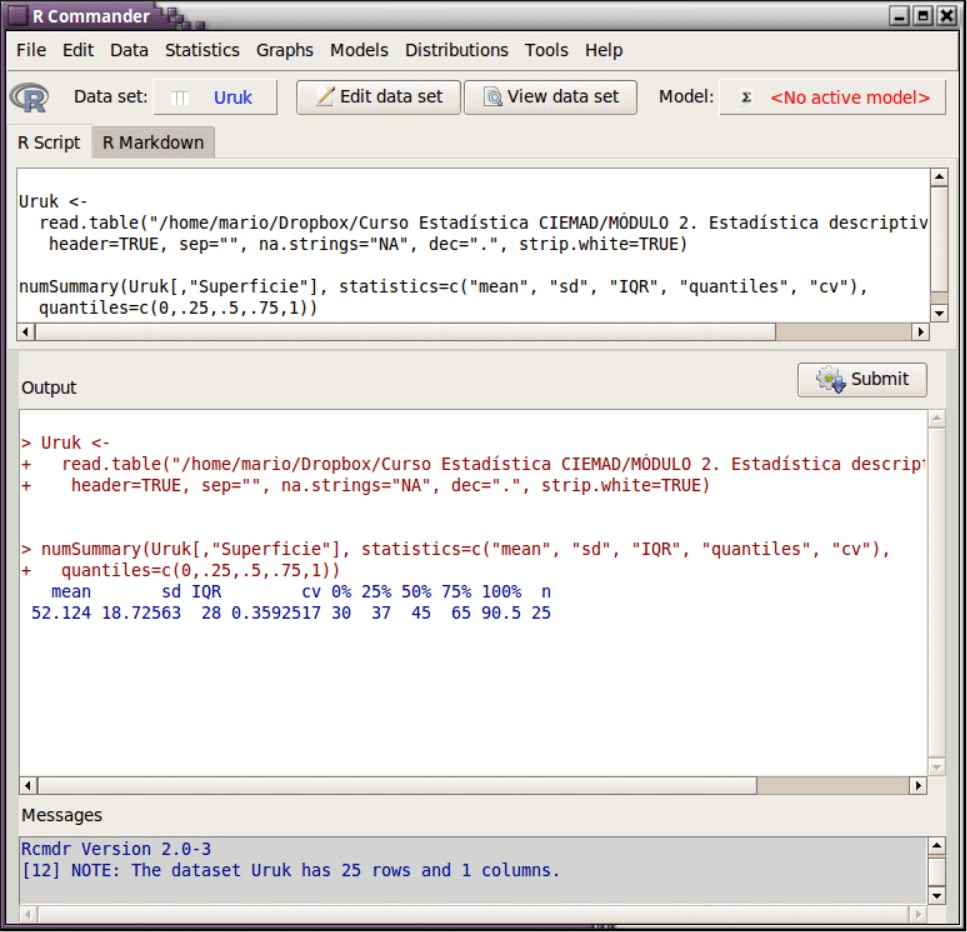
Task: Click the 'Rcmdr Version 2.0-3' message
Action: tap(116, 849)
